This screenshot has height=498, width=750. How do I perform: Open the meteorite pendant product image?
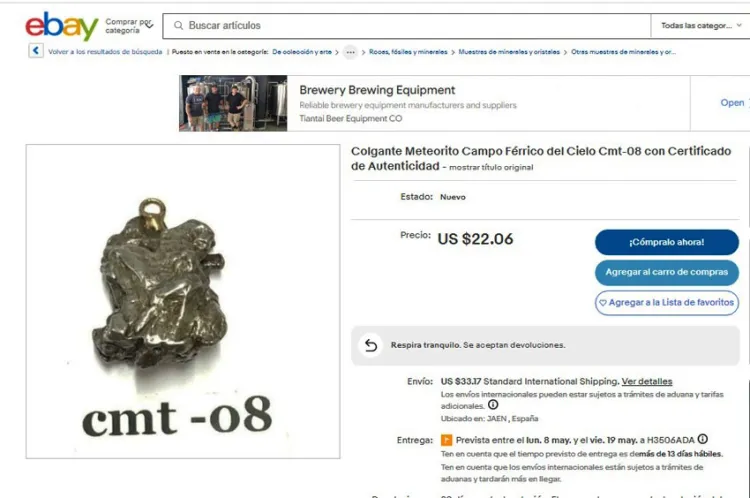pyautogui.click(x=183, y=301)
